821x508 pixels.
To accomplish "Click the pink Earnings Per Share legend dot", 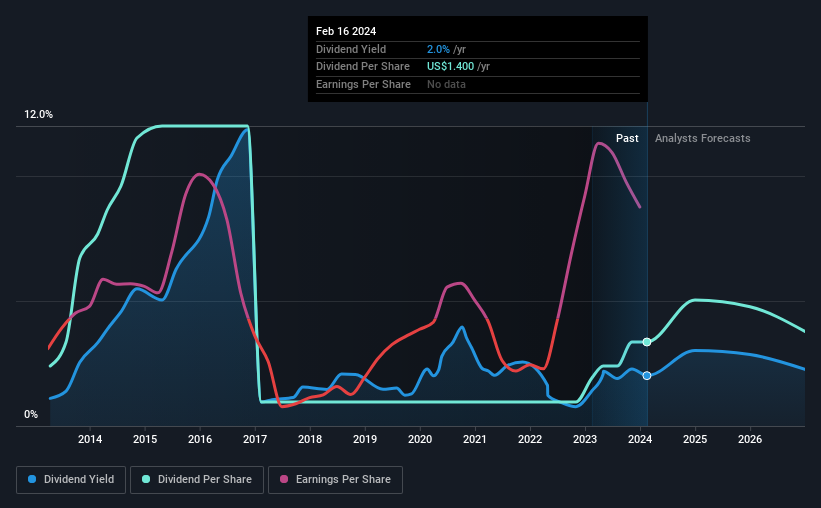I will point(284,479).
